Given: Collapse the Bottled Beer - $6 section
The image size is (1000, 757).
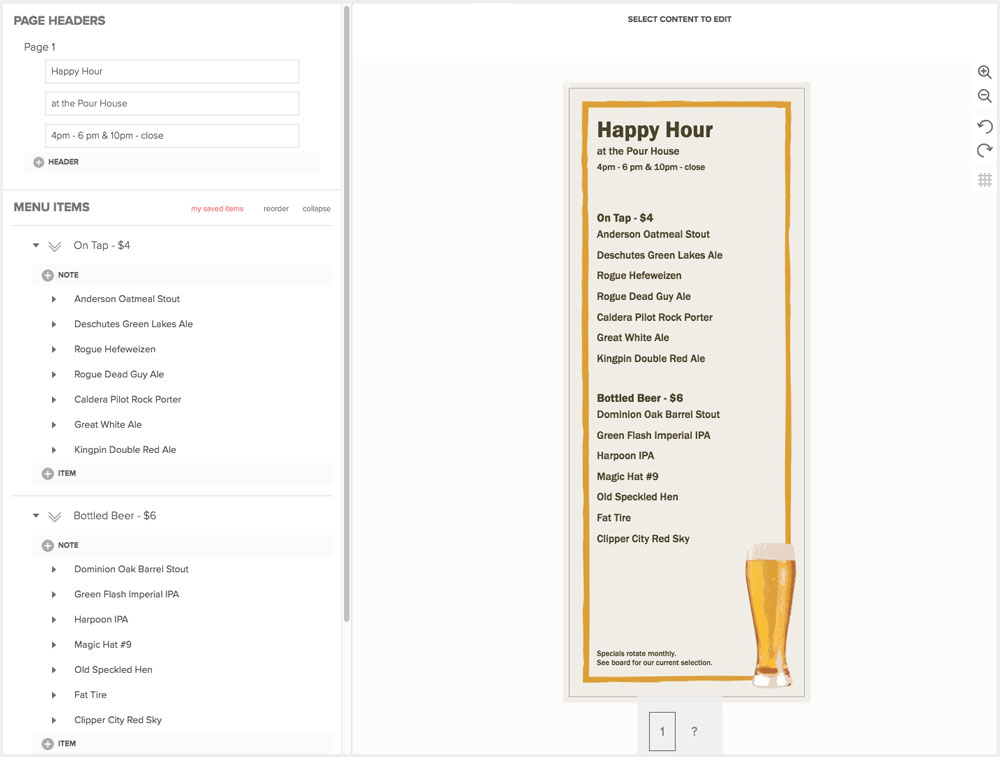Looking at the screenshot, I should point(36,516).
